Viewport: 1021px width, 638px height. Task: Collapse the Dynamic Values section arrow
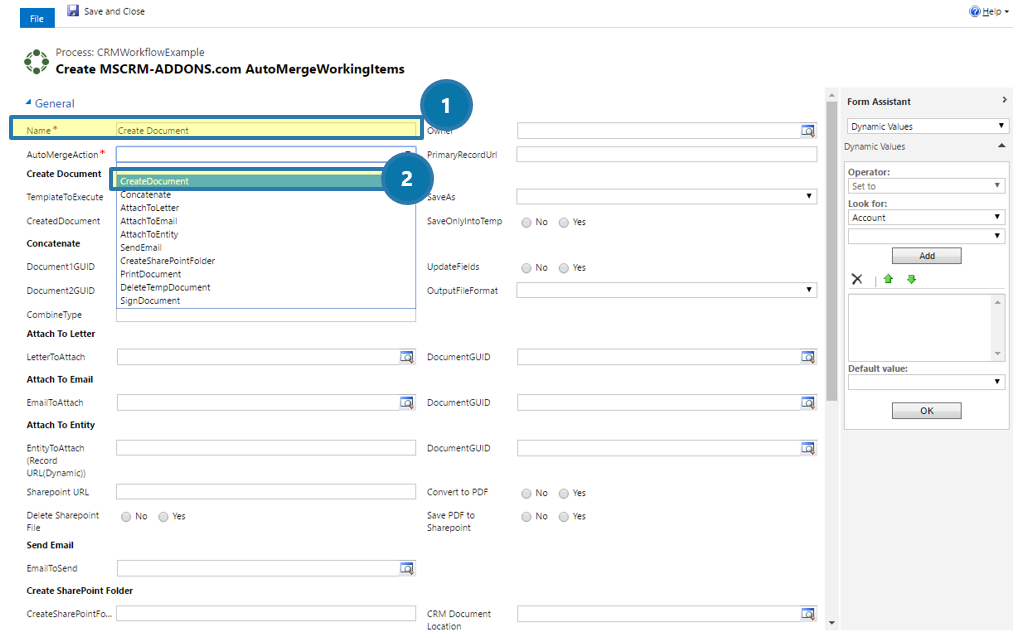click(x=1001, y=146)
